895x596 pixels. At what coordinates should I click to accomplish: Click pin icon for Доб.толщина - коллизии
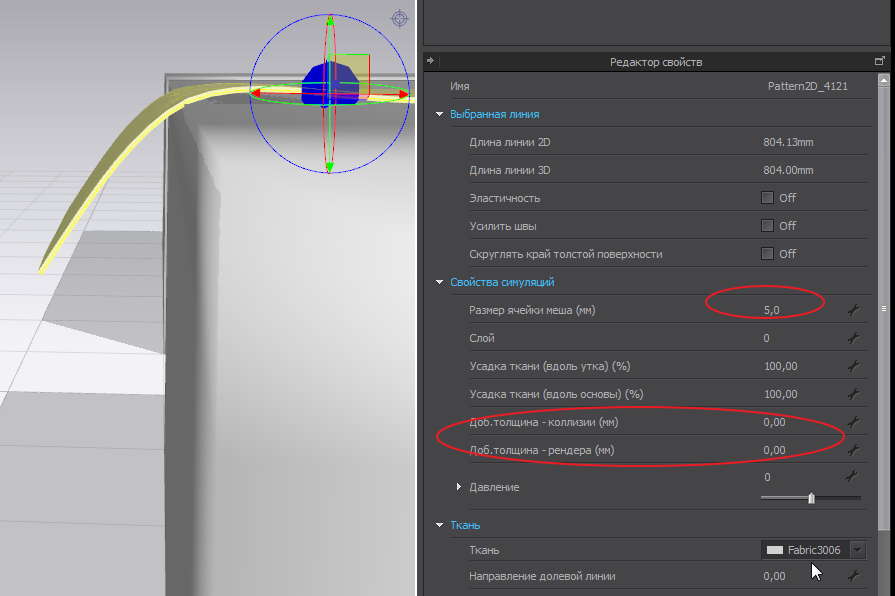[853, 422]
